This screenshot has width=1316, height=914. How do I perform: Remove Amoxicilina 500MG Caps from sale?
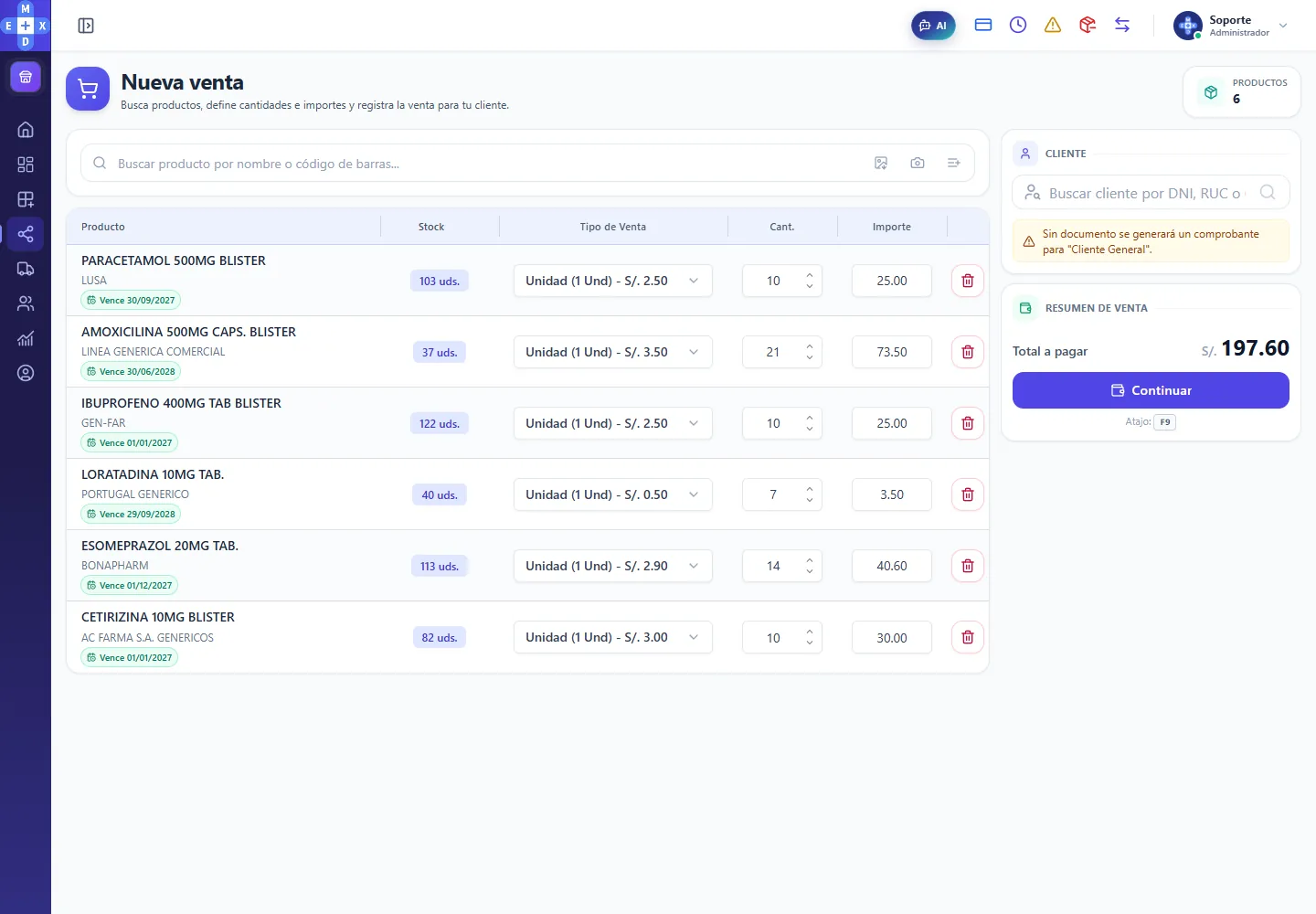(968, 352)
